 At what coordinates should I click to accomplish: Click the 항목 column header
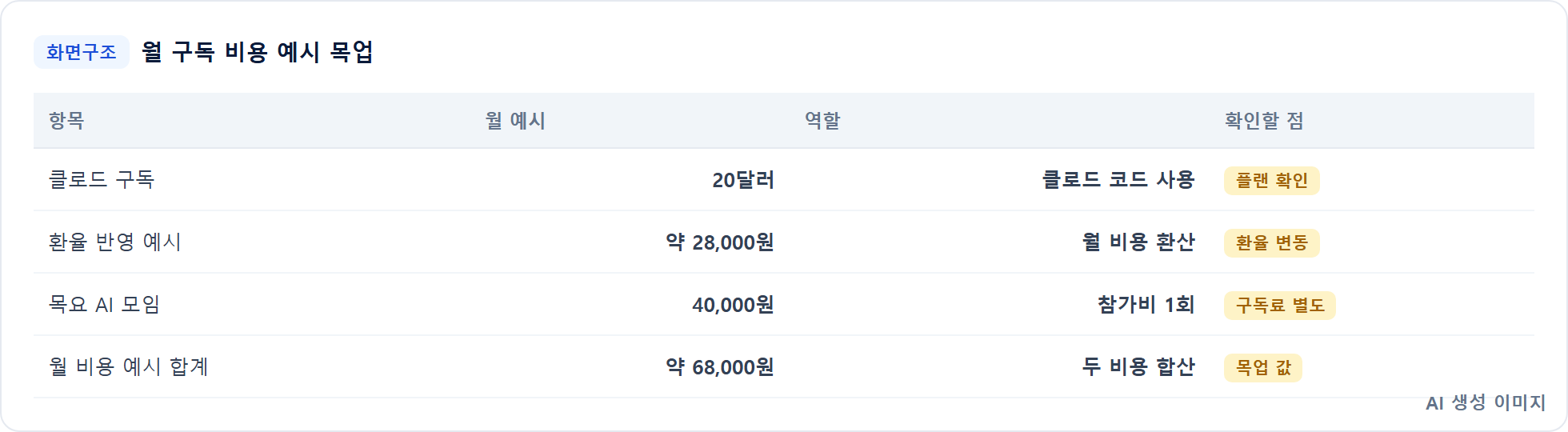tap(66, 121)
